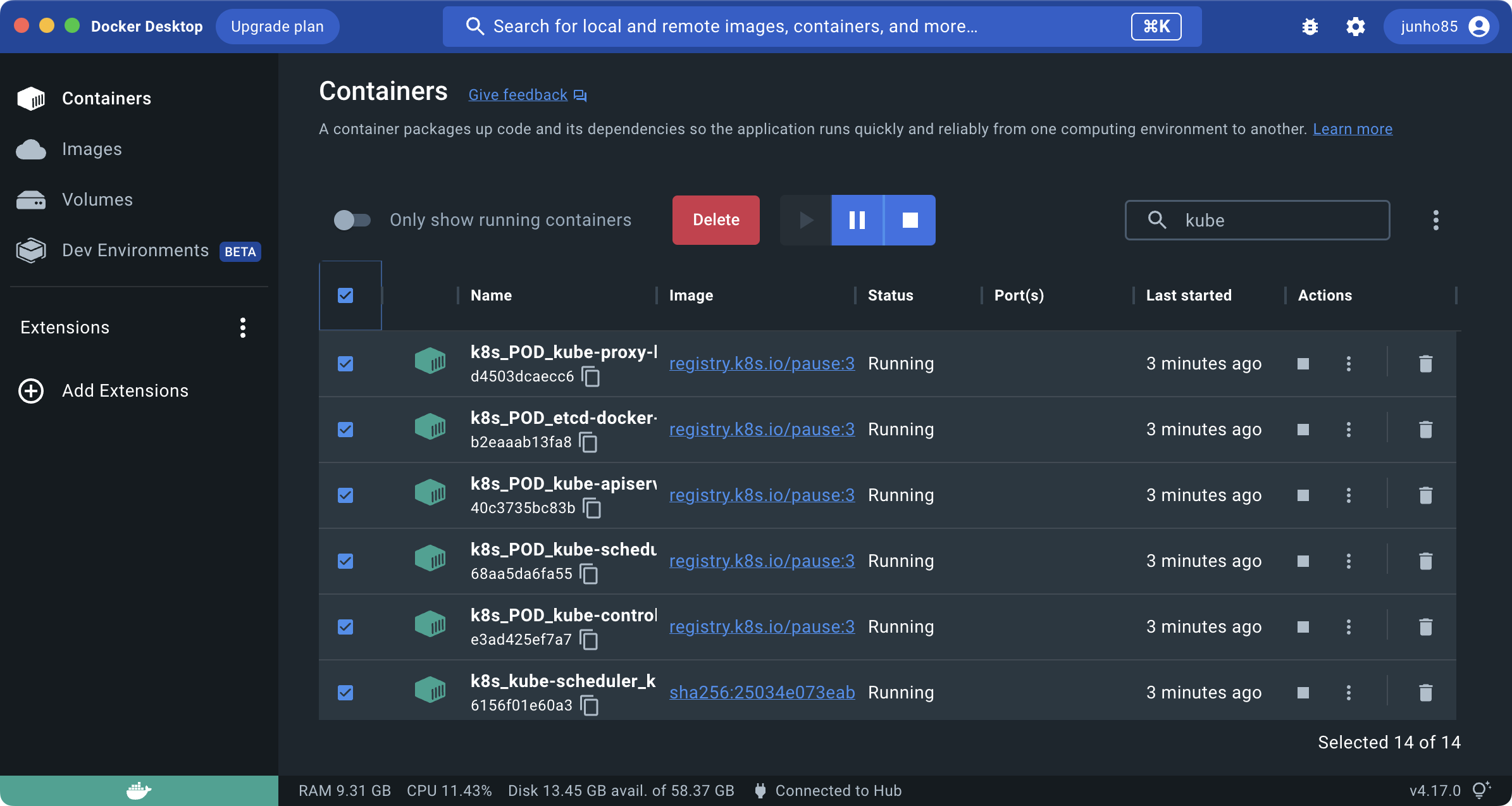
Task: Delete the k8s_POD_etcd-docker container with trash icon
Action: pos(1425,430)
